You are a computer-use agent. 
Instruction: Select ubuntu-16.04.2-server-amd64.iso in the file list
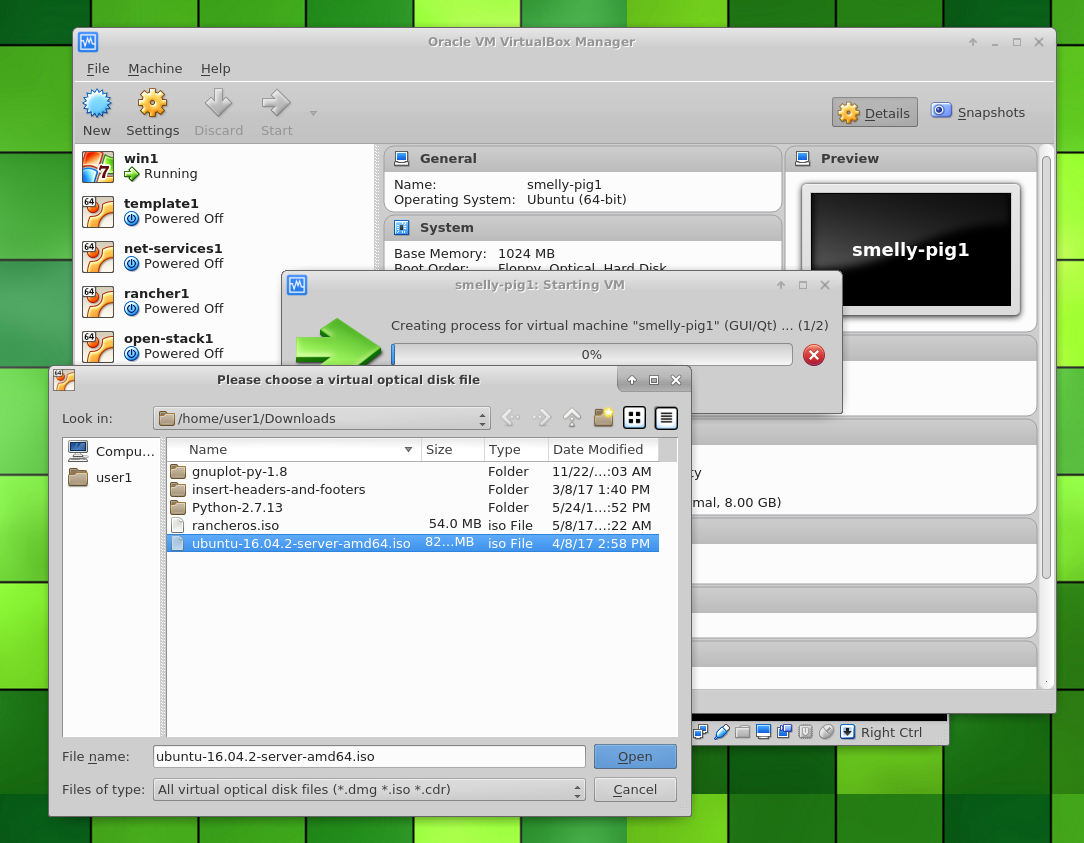(413, 544)
